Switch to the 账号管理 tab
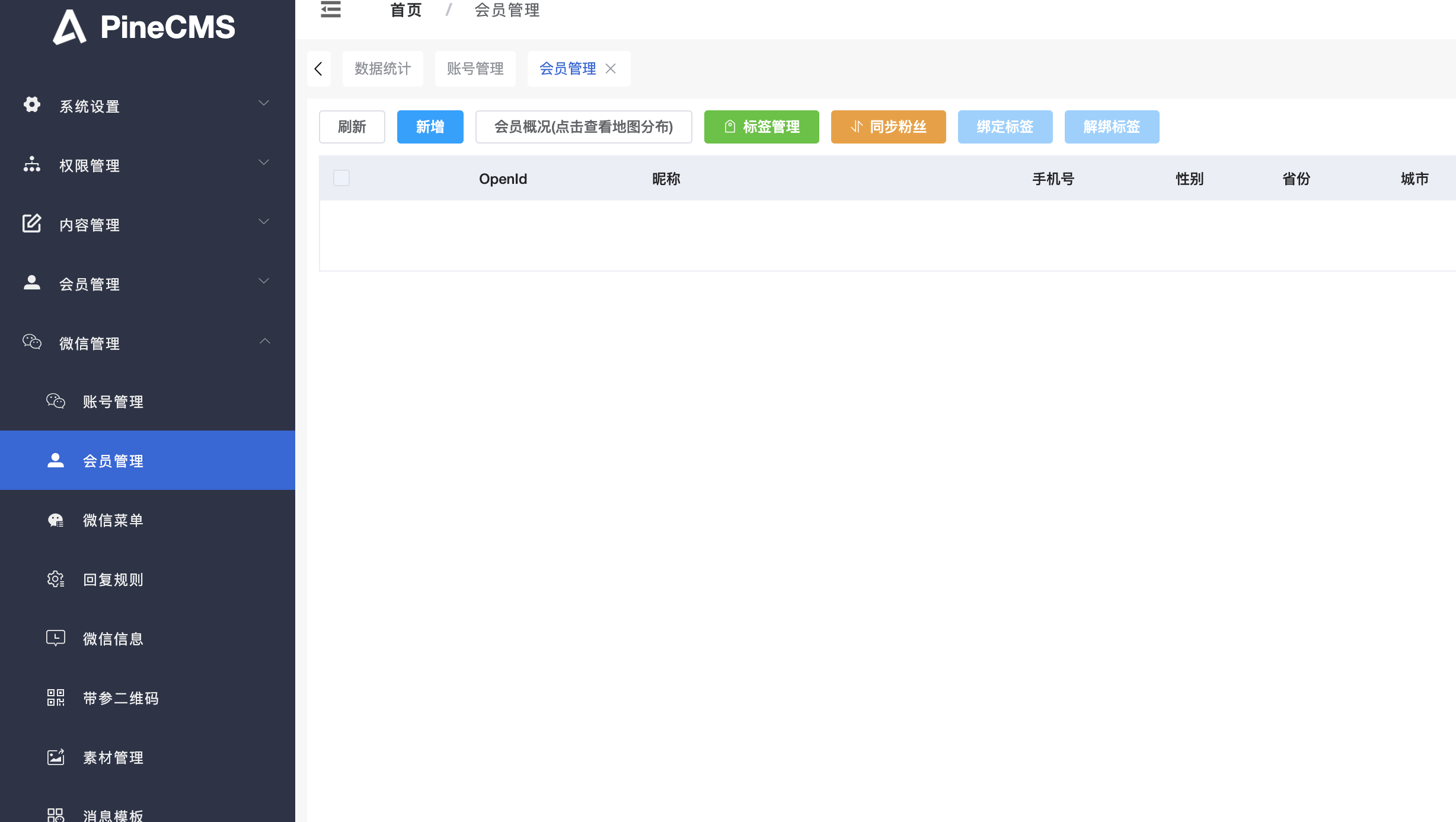This screenshot has width=1456, height=822. (475, 69)
